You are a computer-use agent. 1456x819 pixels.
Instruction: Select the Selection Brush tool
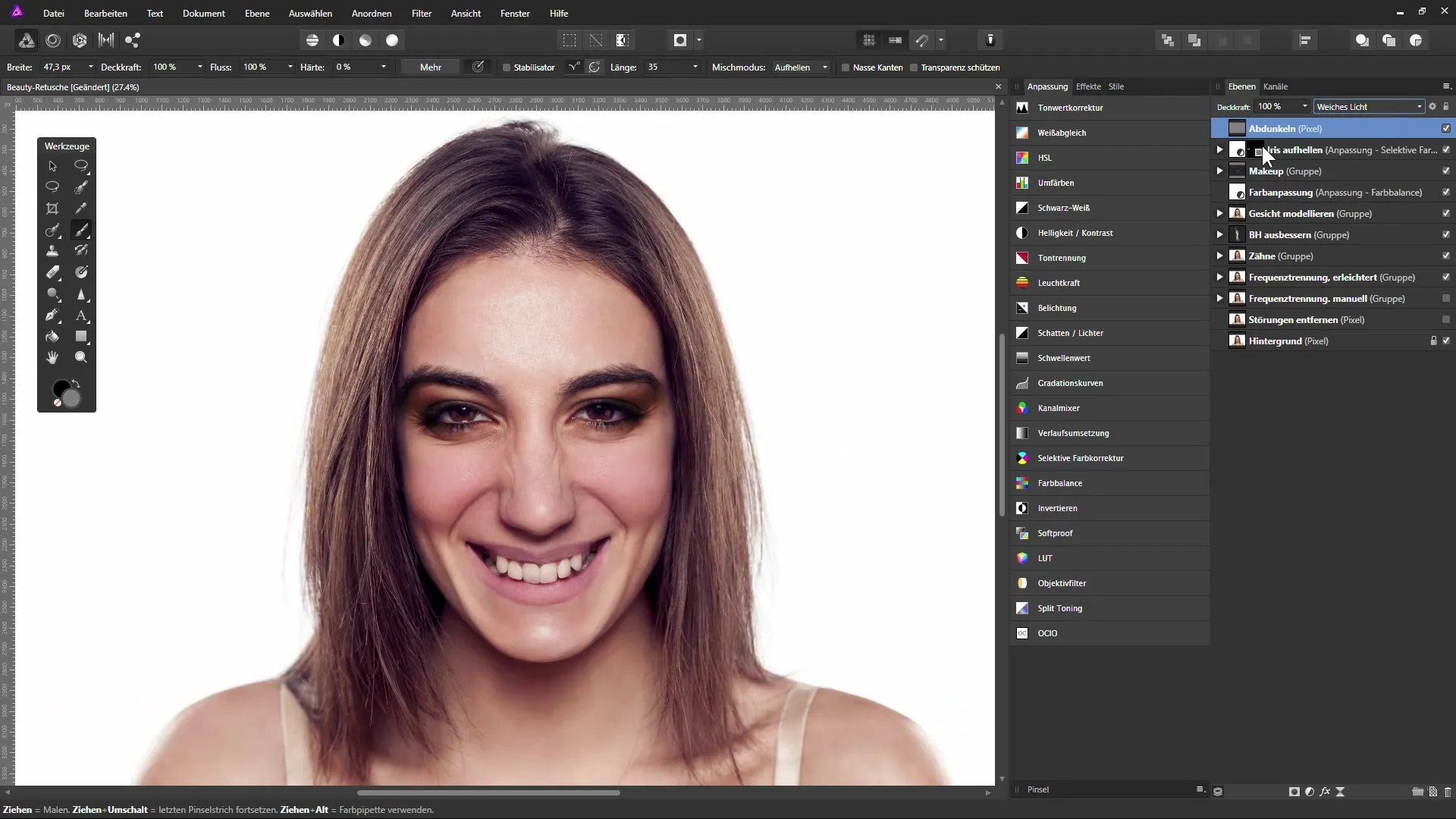pos(81,187)
